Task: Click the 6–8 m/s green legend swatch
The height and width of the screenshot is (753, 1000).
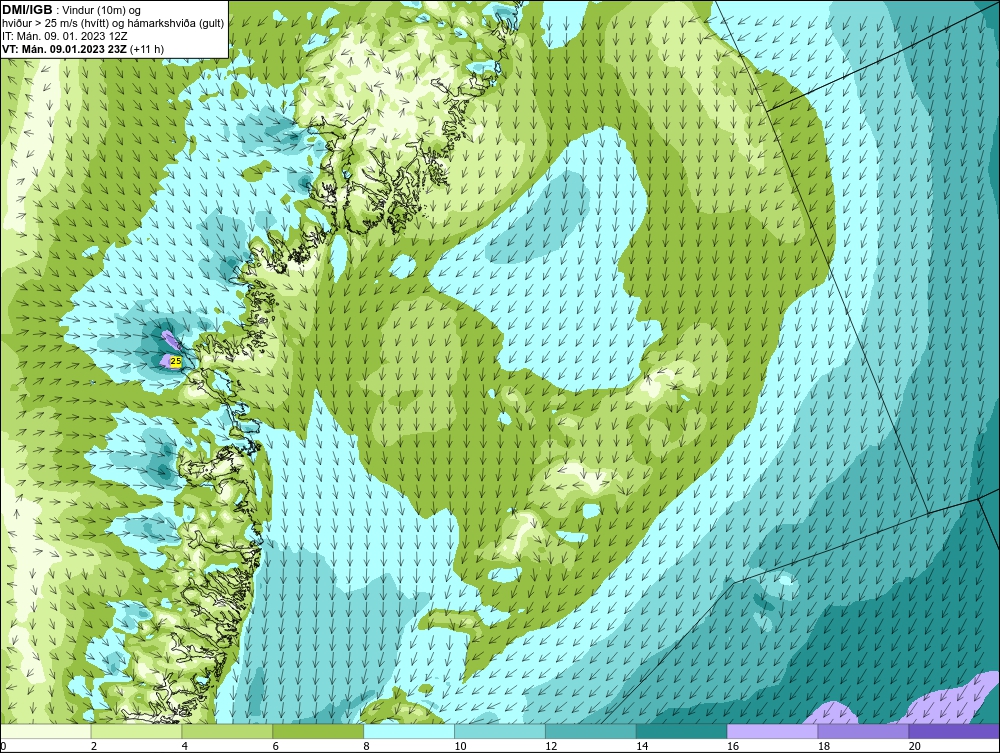Action: click(318, 731)
